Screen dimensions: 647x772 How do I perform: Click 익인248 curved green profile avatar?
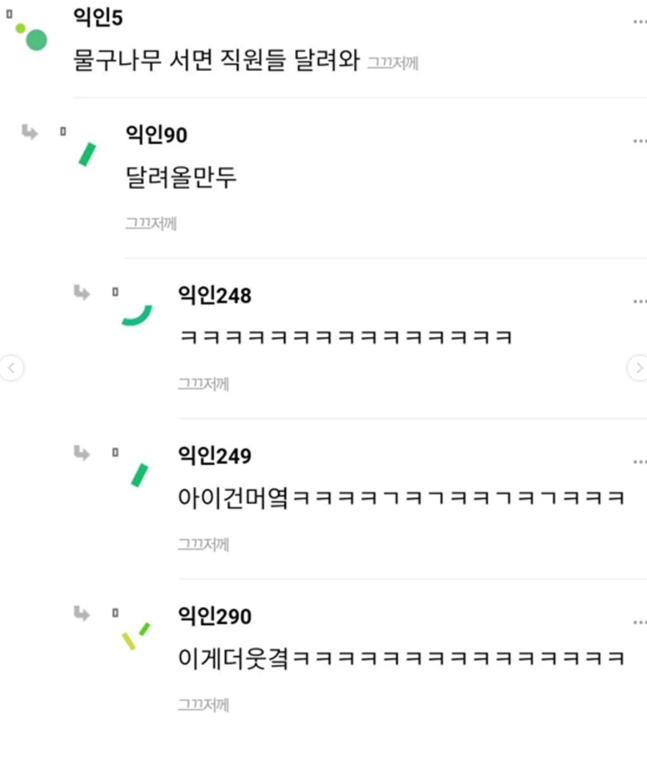click(x=137, y=316)
